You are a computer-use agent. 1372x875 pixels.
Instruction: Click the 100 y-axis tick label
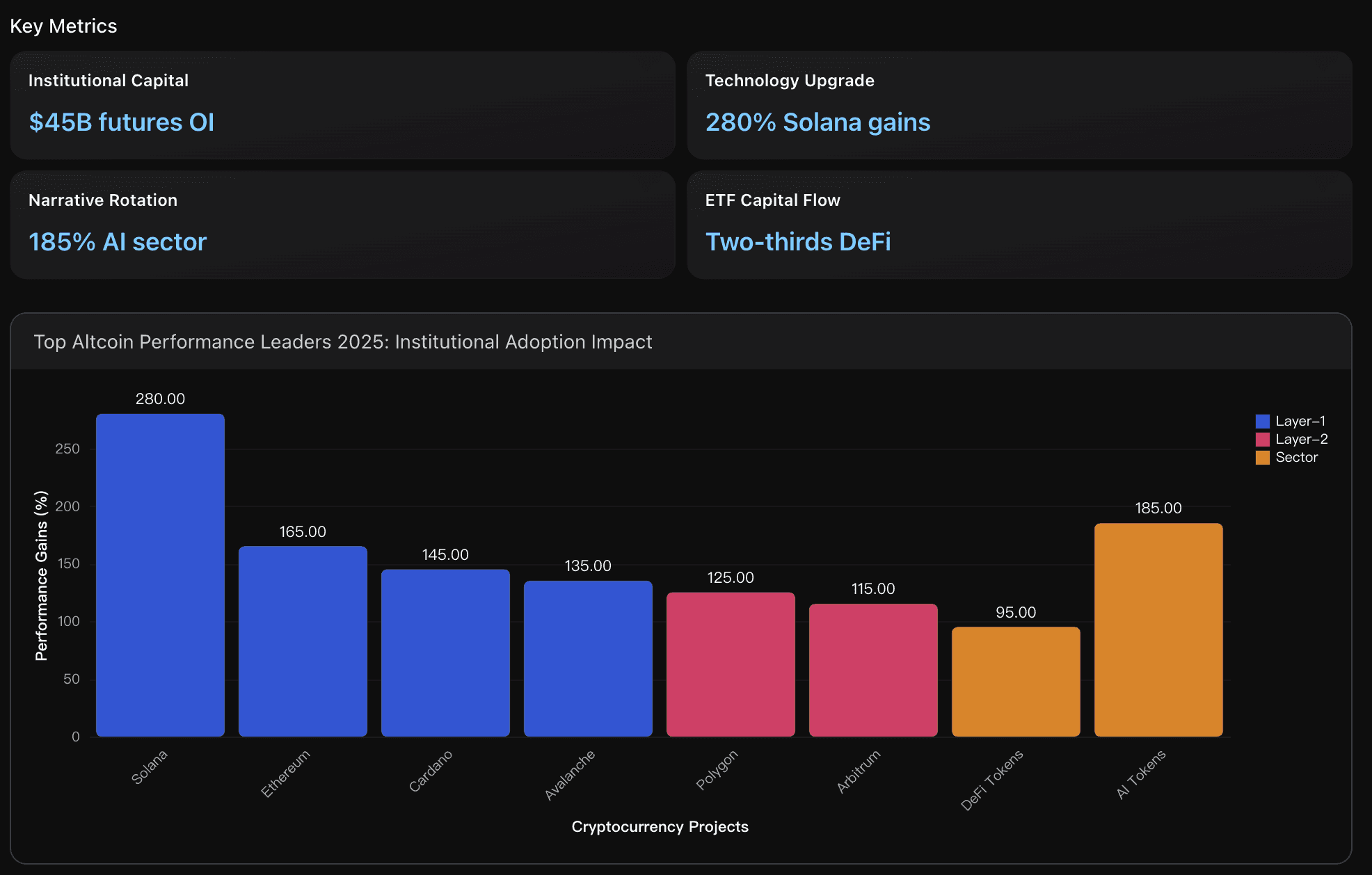pyautogui.click(x=69, y=622)
